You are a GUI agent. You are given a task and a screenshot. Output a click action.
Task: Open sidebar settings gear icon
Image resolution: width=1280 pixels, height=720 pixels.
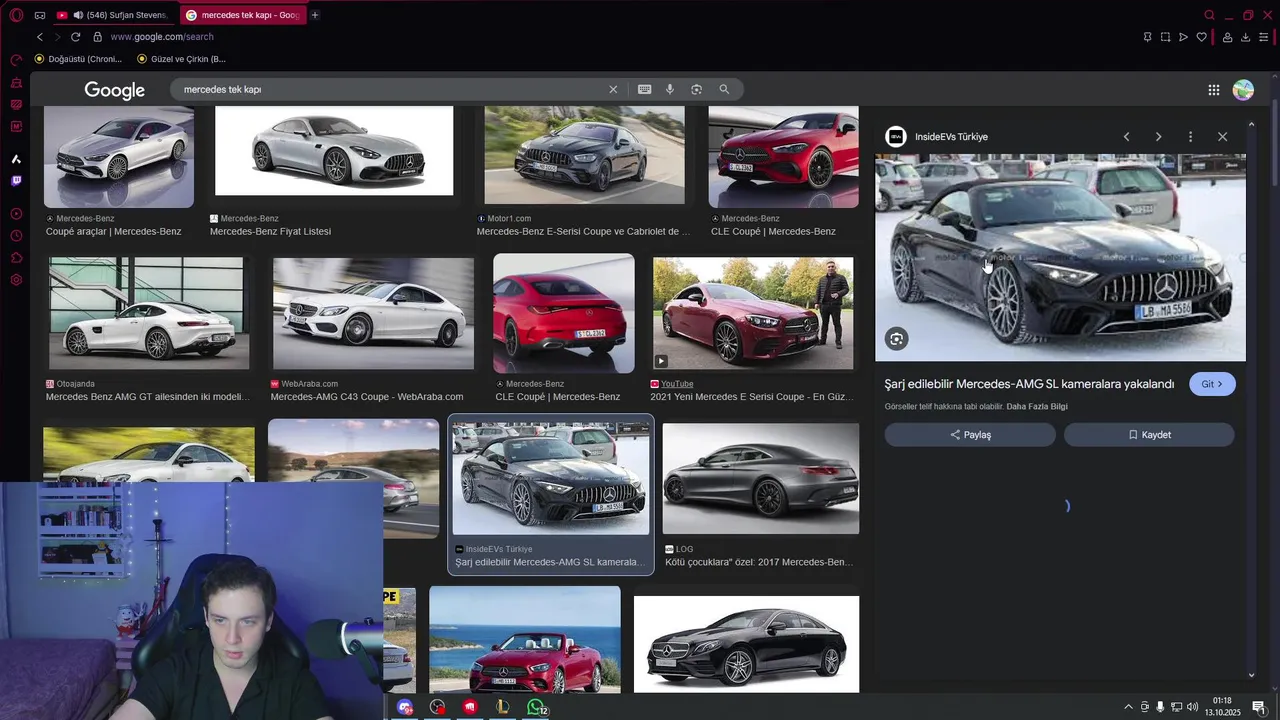16,280
